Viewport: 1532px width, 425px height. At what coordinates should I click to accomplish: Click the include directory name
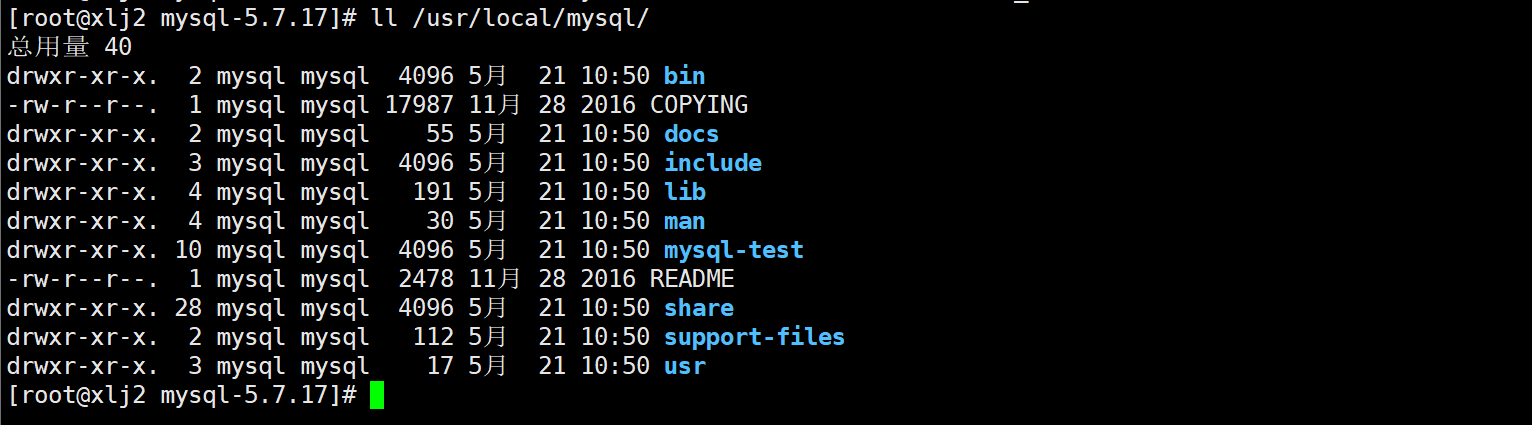(713, 163)
